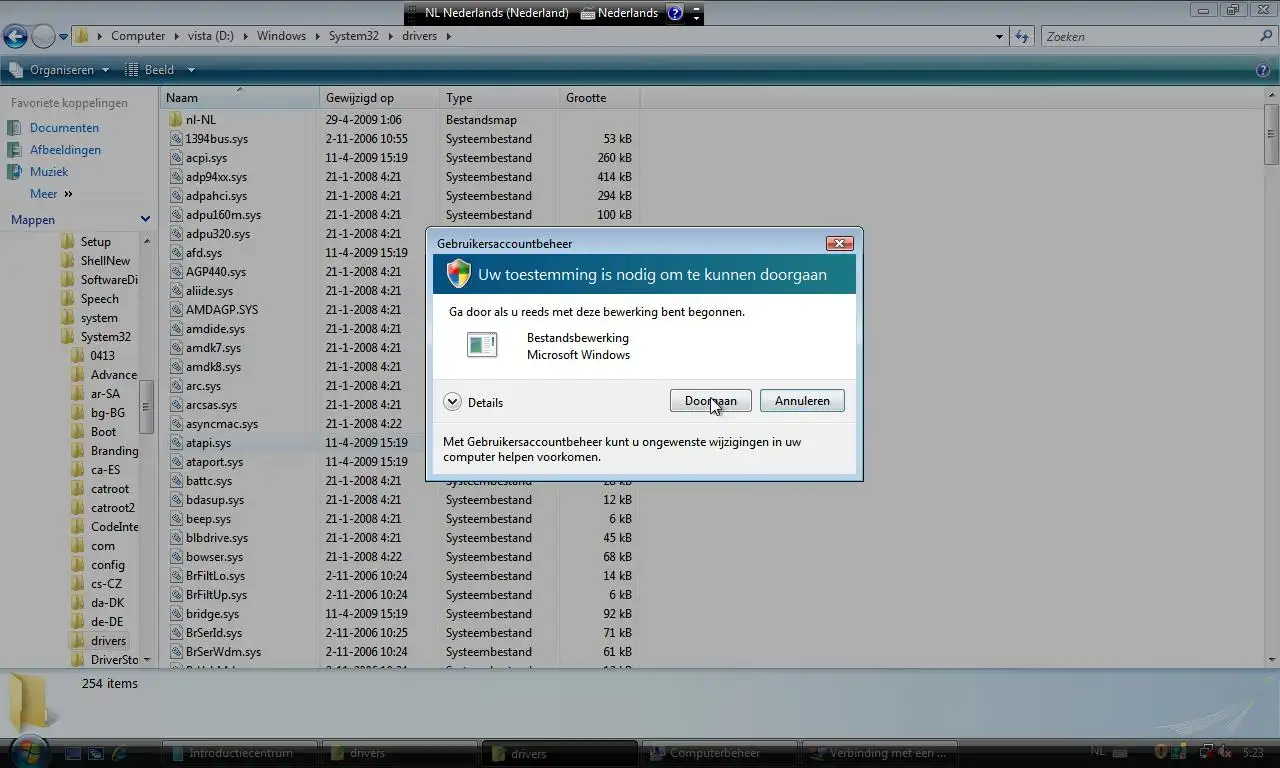Image resolution: width=1280 pixels, height=768 pixels.
Task: Close the Gebruikersaccountbeheer dialog with the X
Action: (839, 243)
